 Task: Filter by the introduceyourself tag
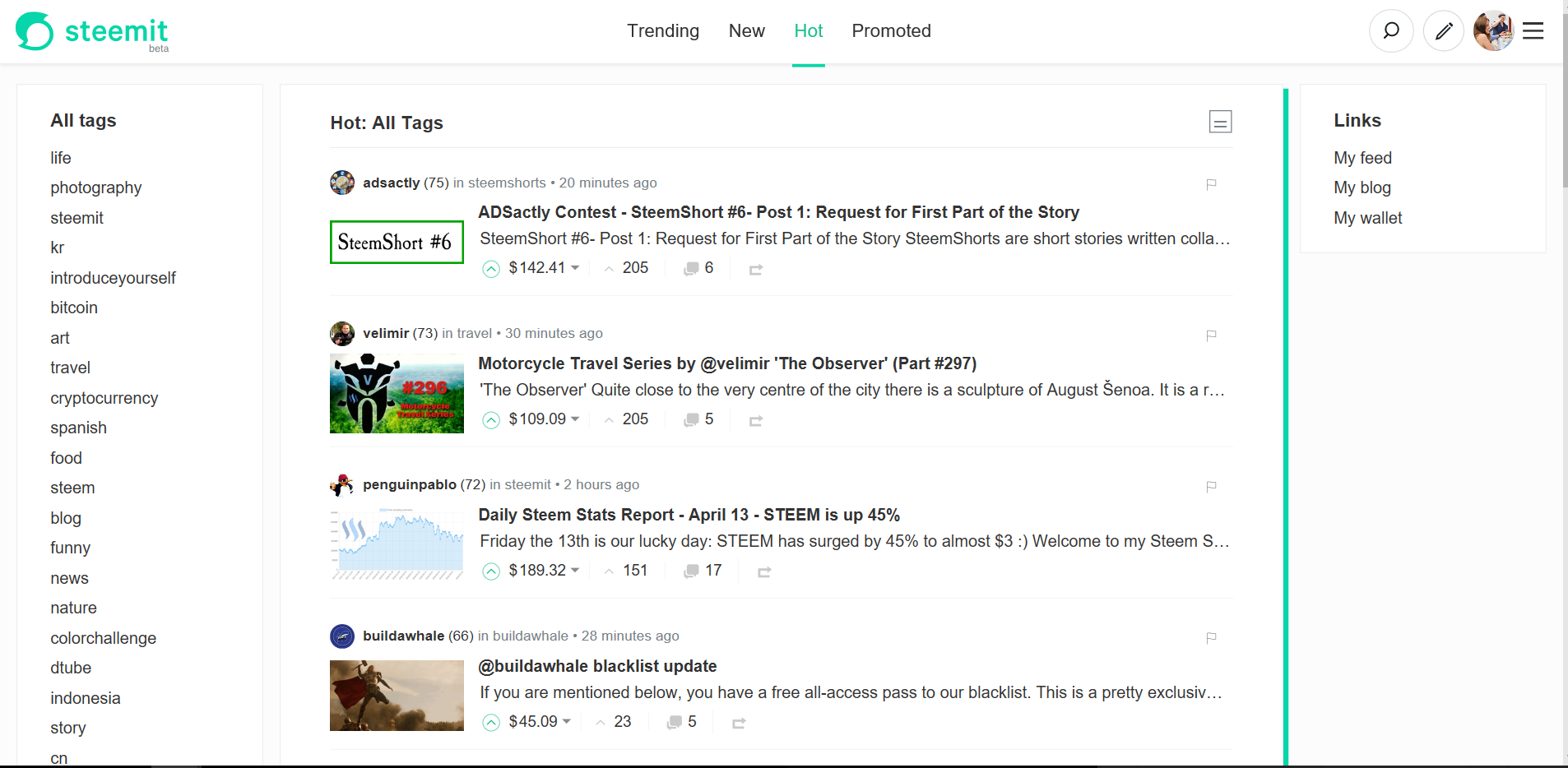[x=113, y=278]
